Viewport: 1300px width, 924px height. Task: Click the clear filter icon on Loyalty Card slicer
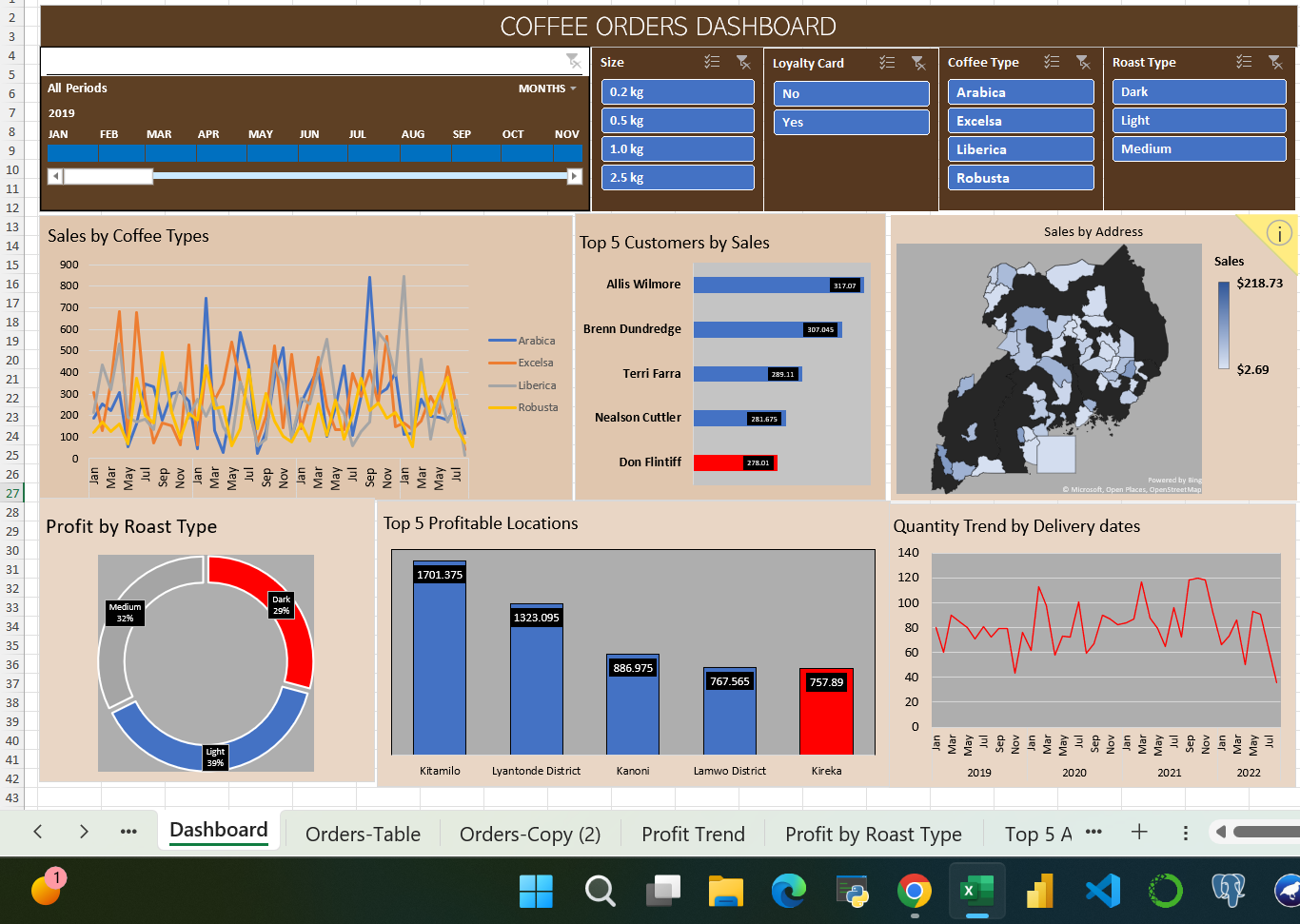918,63
